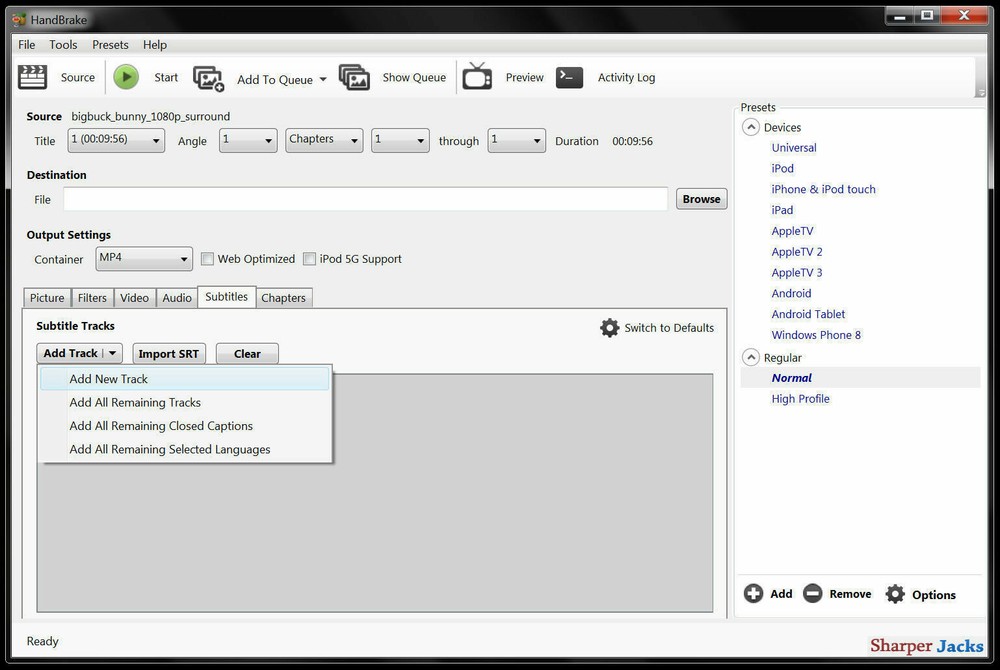
Task: Open the Add Track dropdown arrow
Action: click(113, 353)
